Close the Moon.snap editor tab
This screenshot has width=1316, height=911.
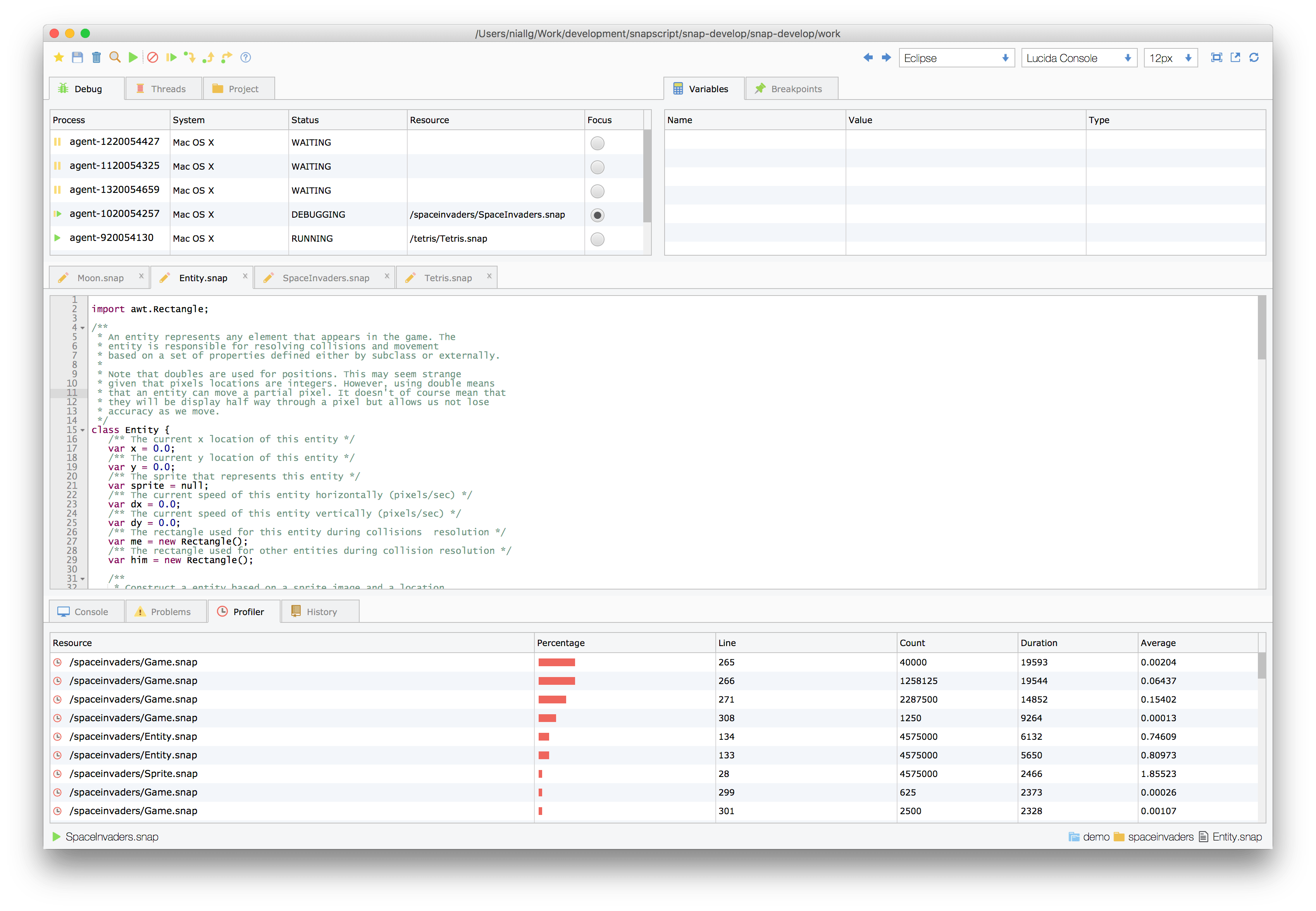(141, 276)
